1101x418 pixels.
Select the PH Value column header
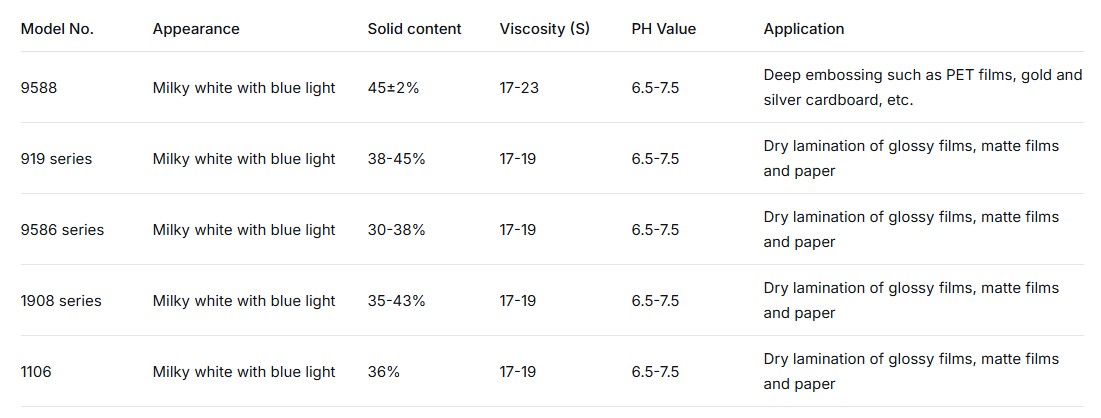pyautogui.click(x=663, y=29)
